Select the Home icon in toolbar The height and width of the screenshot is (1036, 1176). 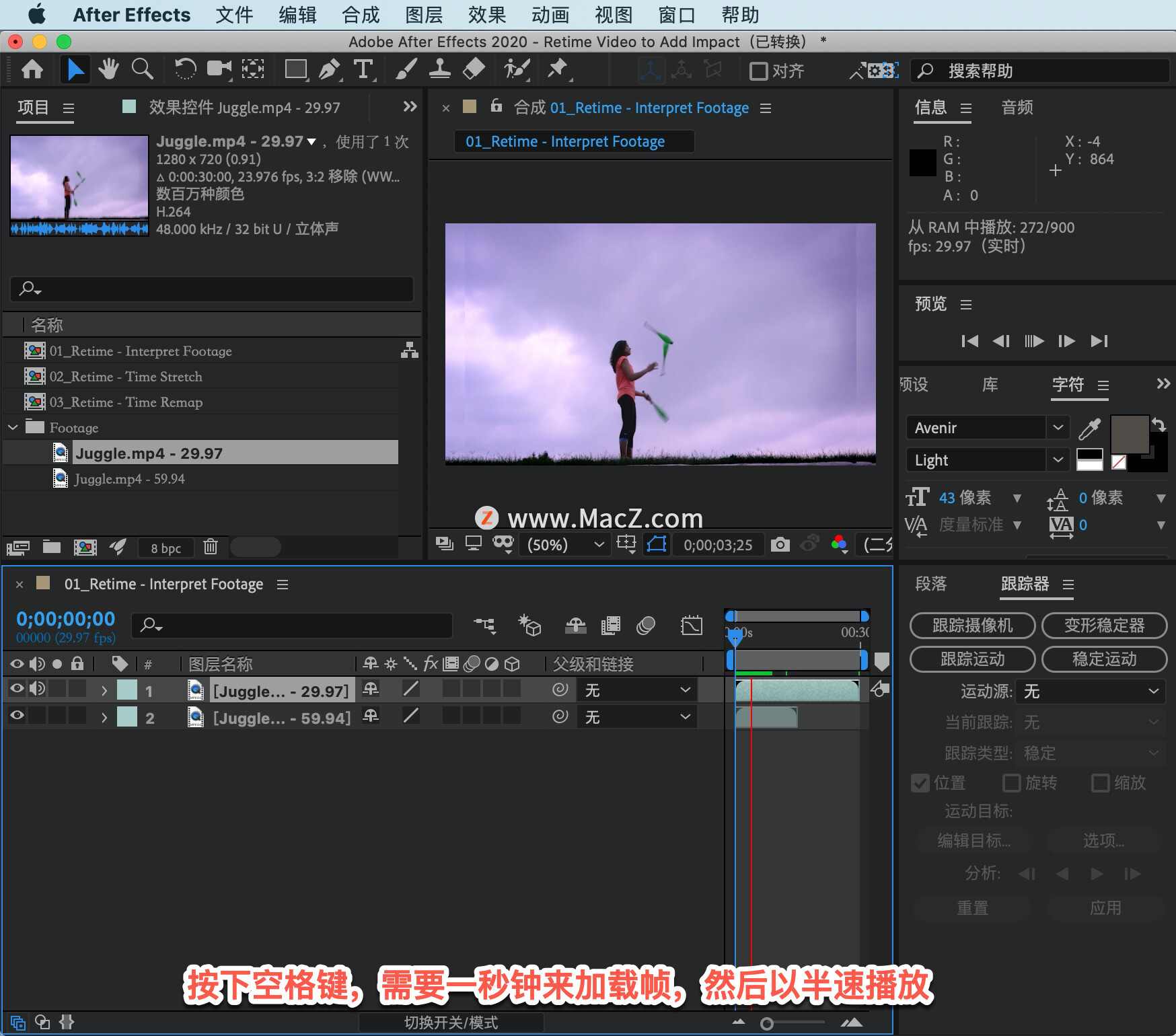click(x=32, y=70)
